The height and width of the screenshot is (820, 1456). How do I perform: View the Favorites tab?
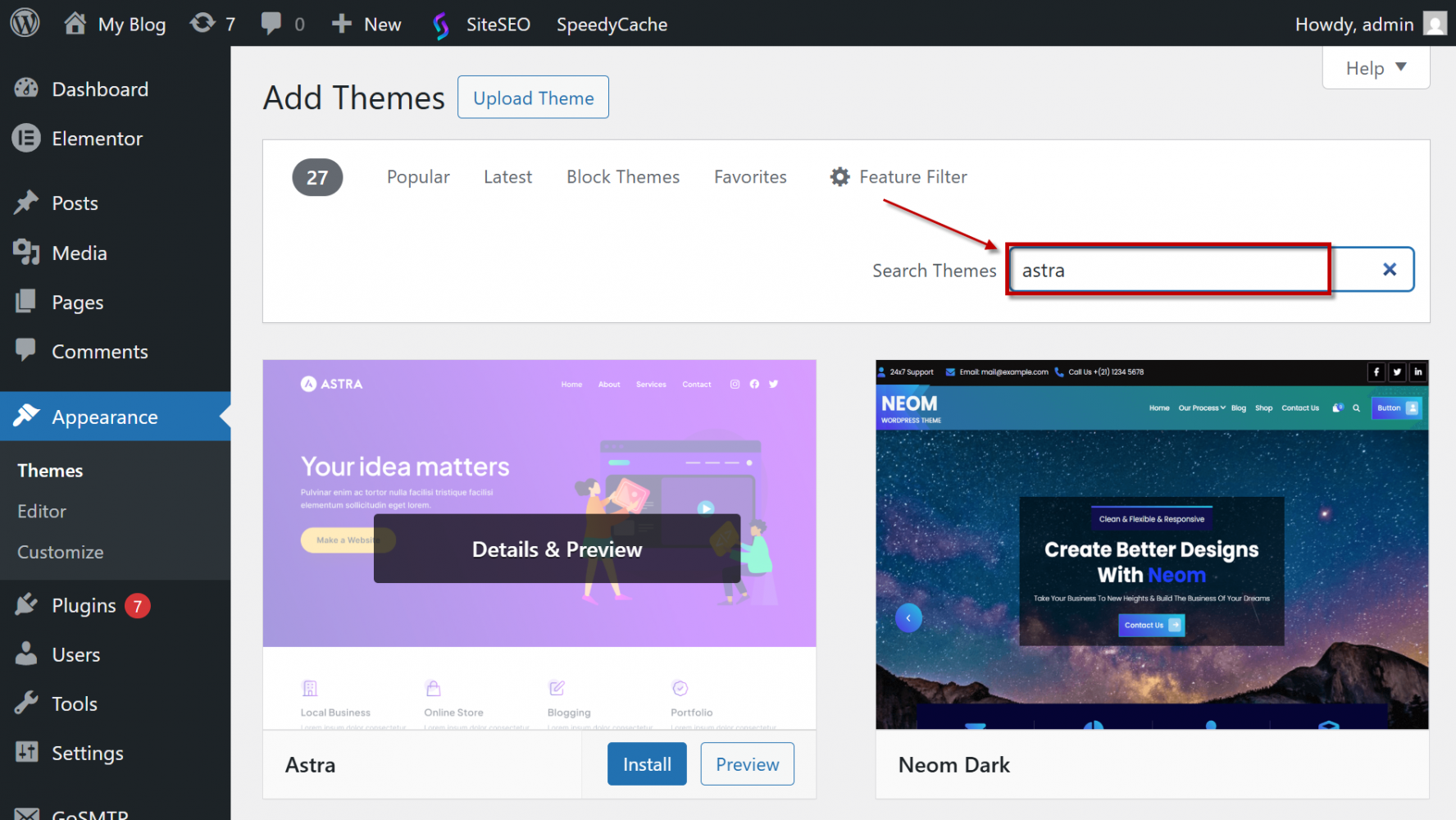(749, 177)
